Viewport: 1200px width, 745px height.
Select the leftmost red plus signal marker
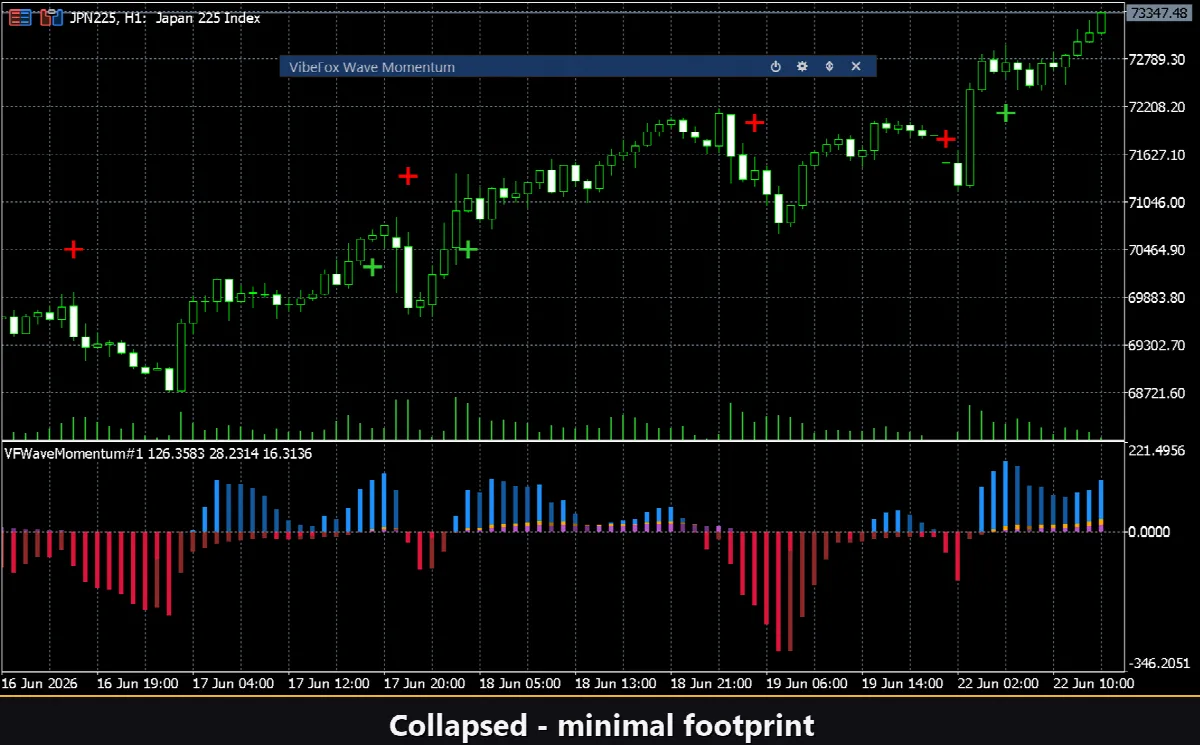click(x=73, y=249)
